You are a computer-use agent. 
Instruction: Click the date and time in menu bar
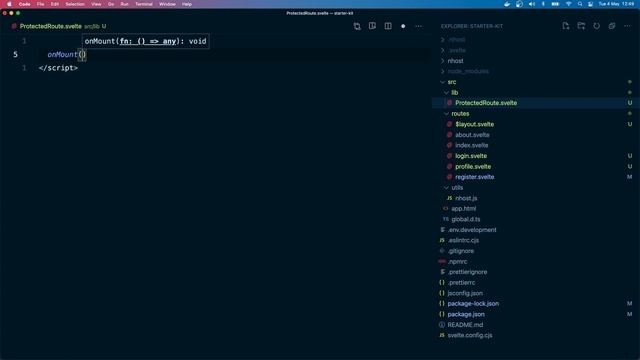[616, 4]
